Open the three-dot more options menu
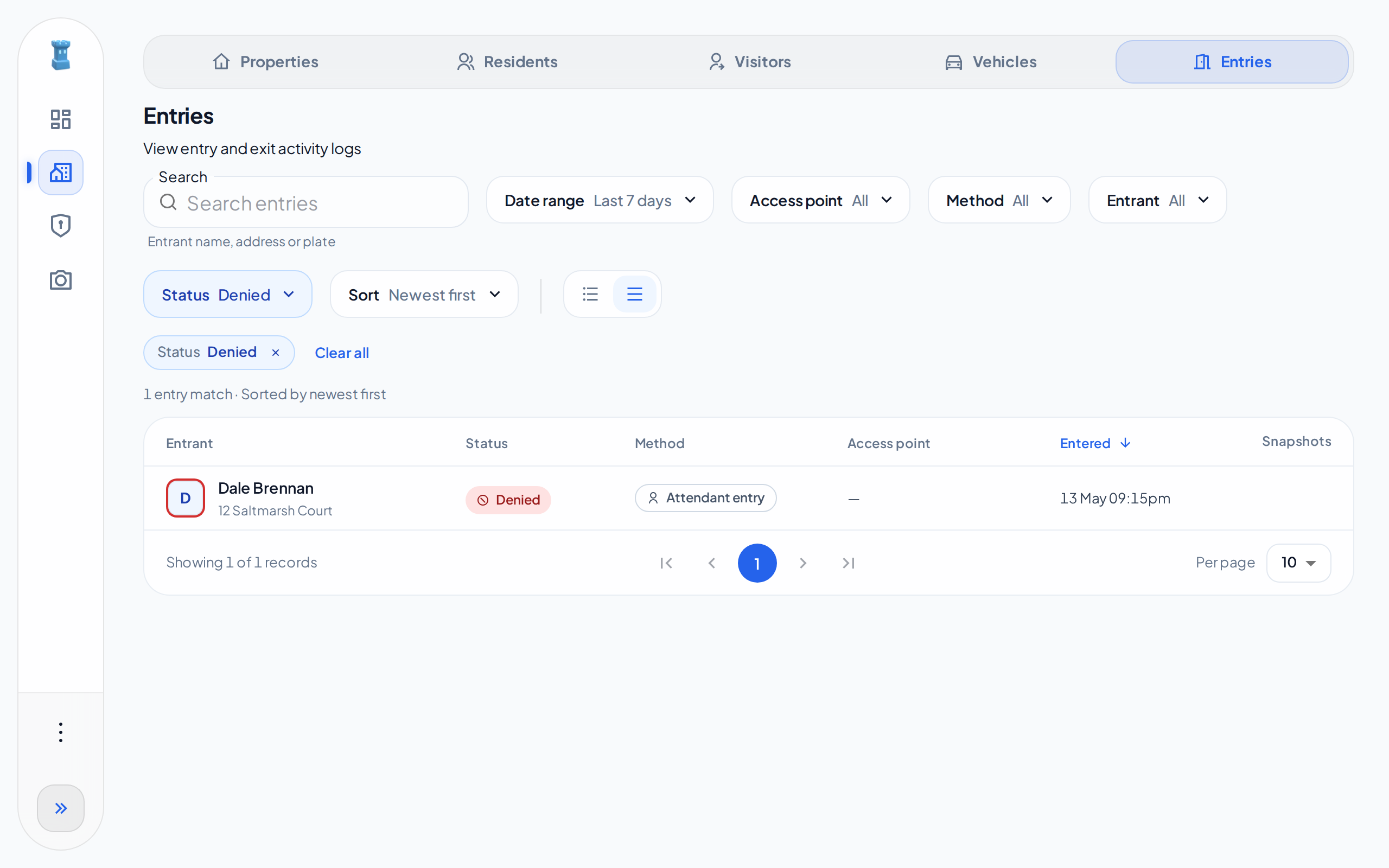The height and width of the screenshot is (868, 1389). click(x=60, y=732)
